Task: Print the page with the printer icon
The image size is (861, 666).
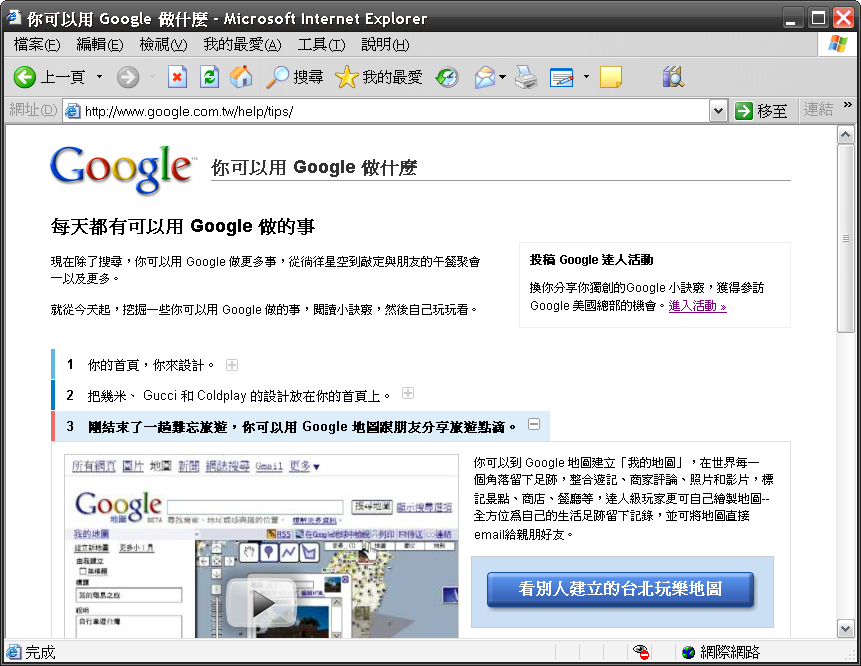Action: [x=526, y=77]
